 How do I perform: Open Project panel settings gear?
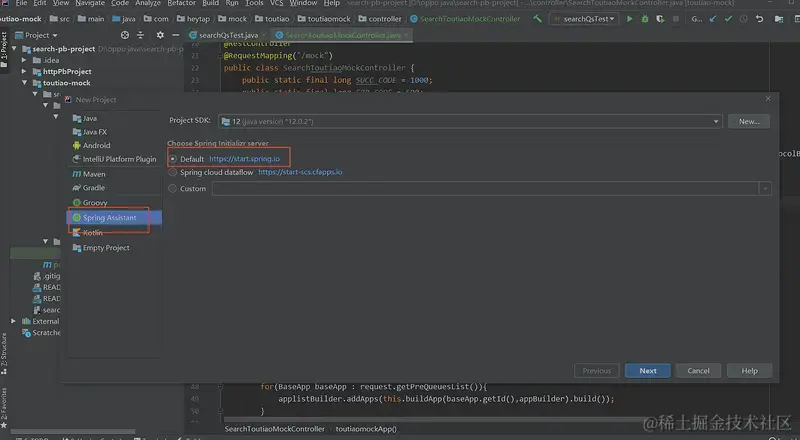pyautogui.click(x=160, y=35)
